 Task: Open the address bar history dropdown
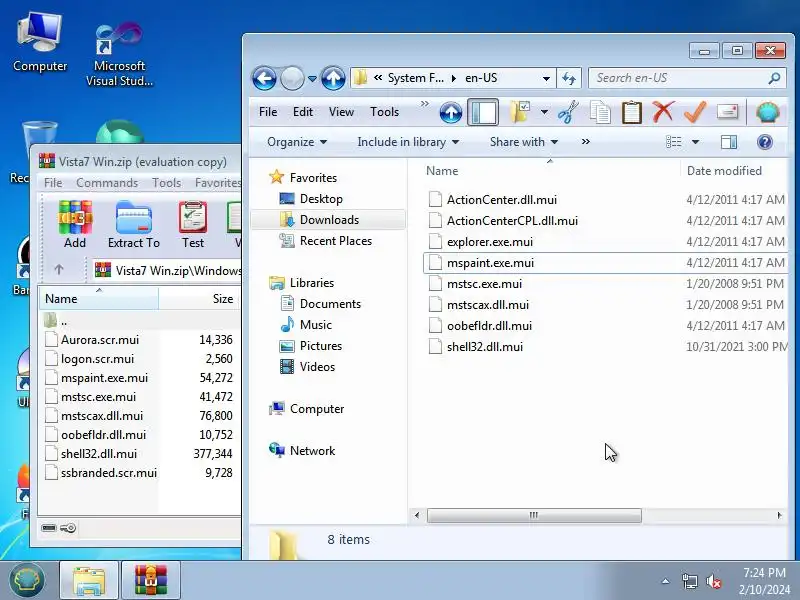(546, 79)
